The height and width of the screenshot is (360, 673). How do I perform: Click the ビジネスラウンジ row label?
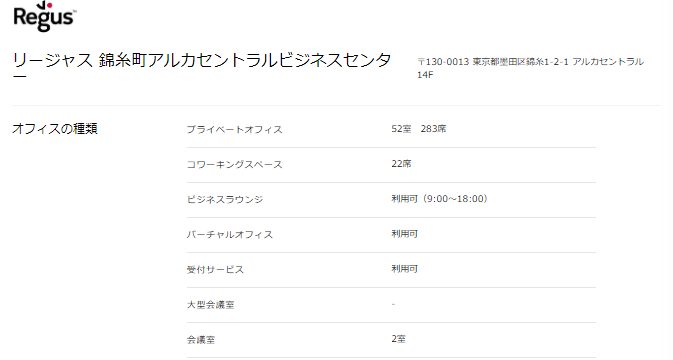225,200
